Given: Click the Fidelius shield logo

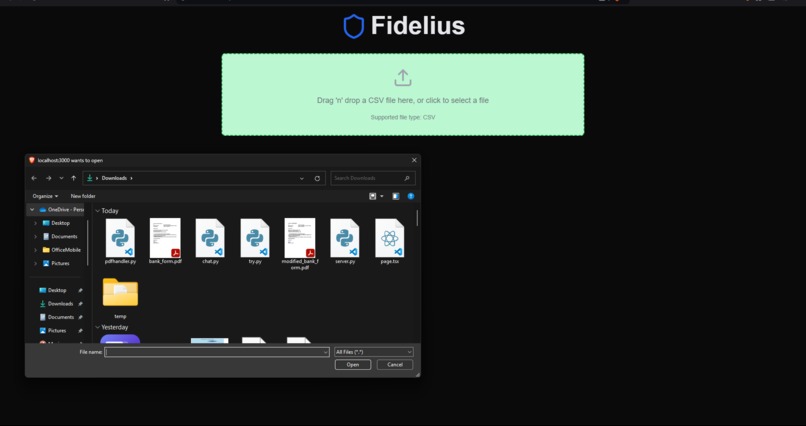Looking at the screenshot, I should 354,26.
